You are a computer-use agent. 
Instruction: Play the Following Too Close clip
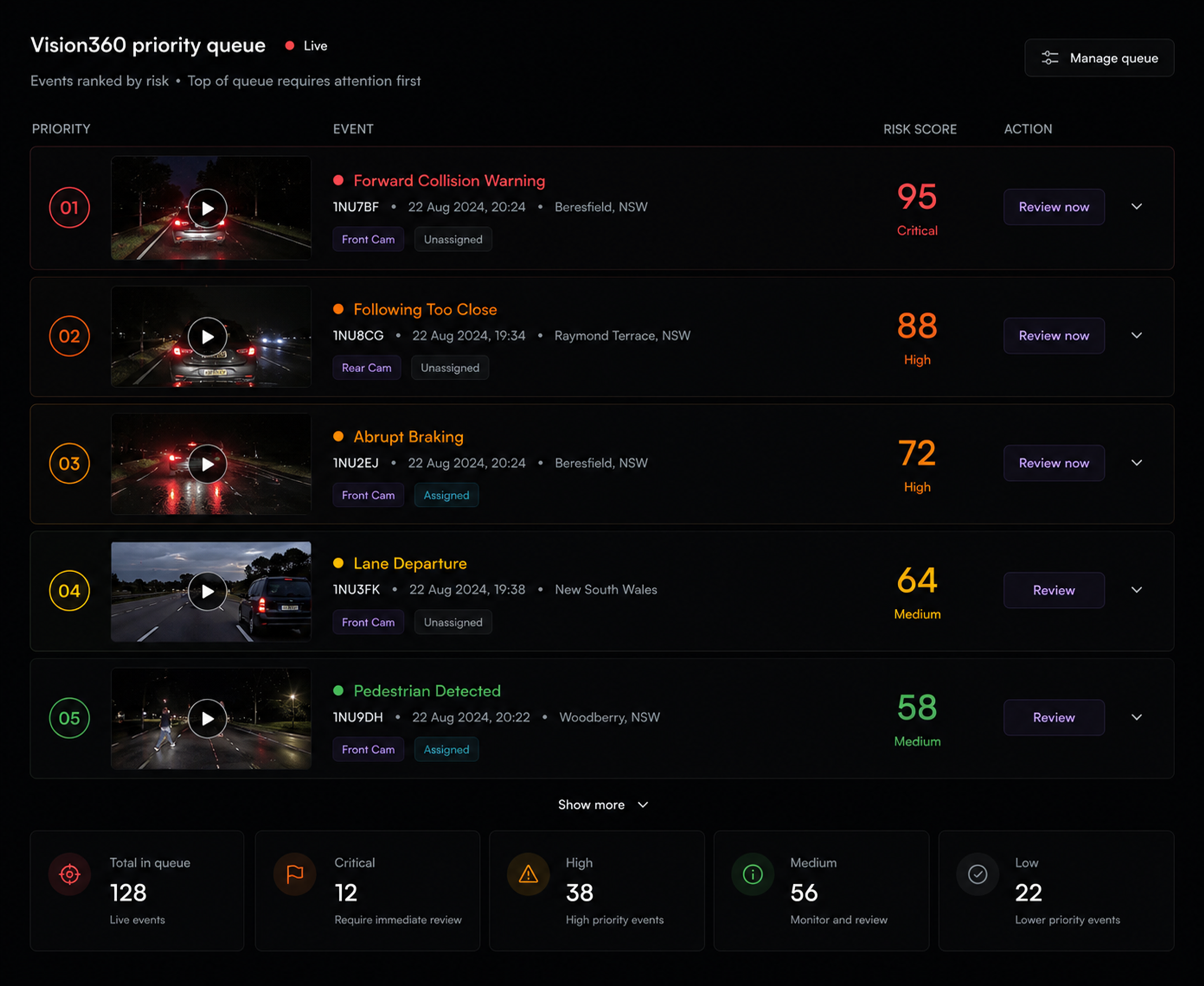coord(207,337)
